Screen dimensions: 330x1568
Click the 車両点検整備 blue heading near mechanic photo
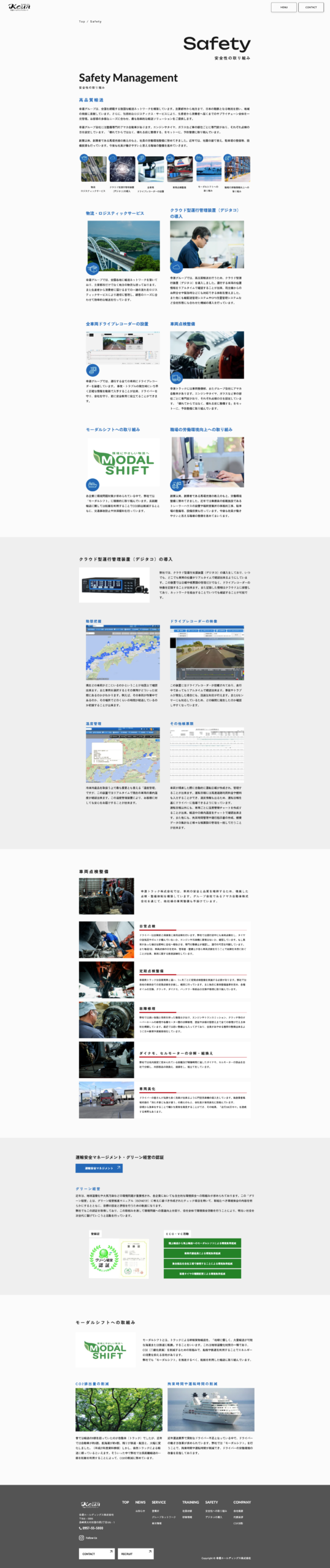coord(182,324)
